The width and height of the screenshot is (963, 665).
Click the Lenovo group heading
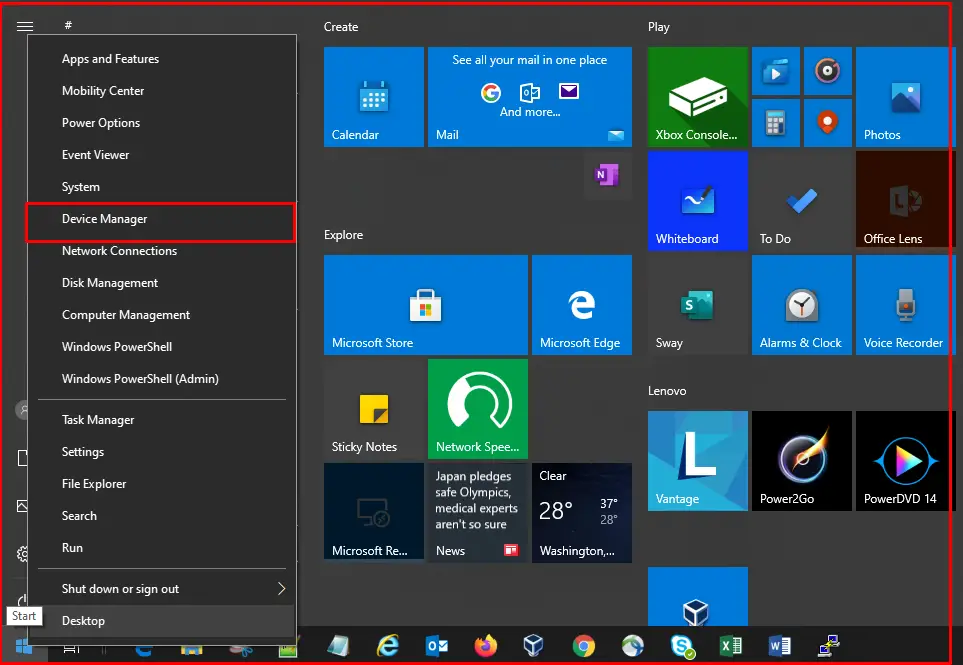pyautogui.click(x=667, y=391)
